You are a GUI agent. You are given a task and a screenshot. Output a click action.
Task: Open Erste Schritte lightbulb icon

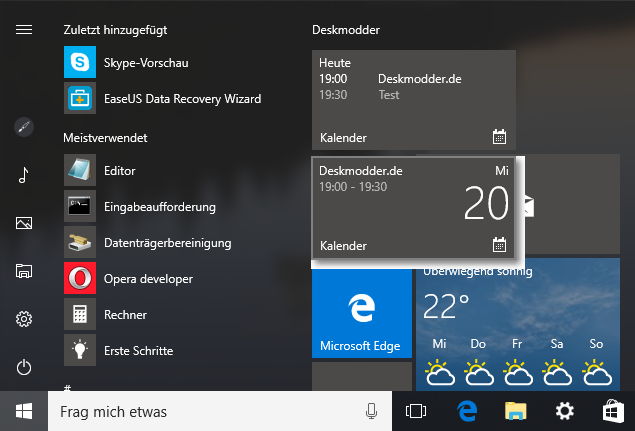80,350
